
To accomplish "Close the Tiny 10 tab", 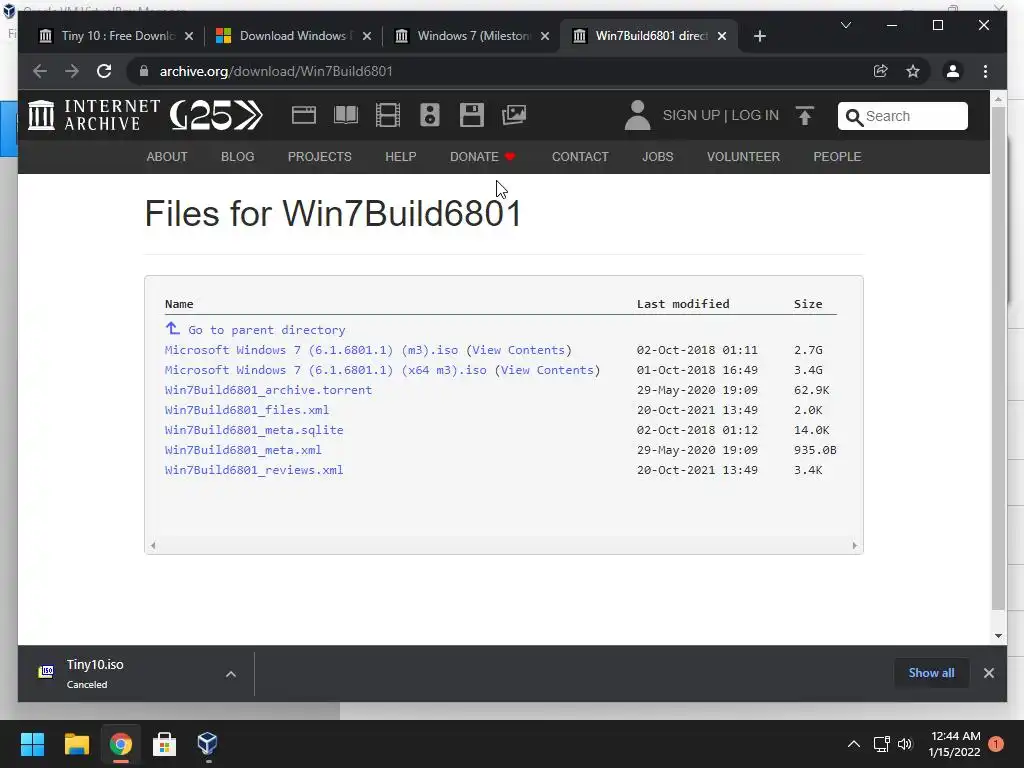I will 189,37.
